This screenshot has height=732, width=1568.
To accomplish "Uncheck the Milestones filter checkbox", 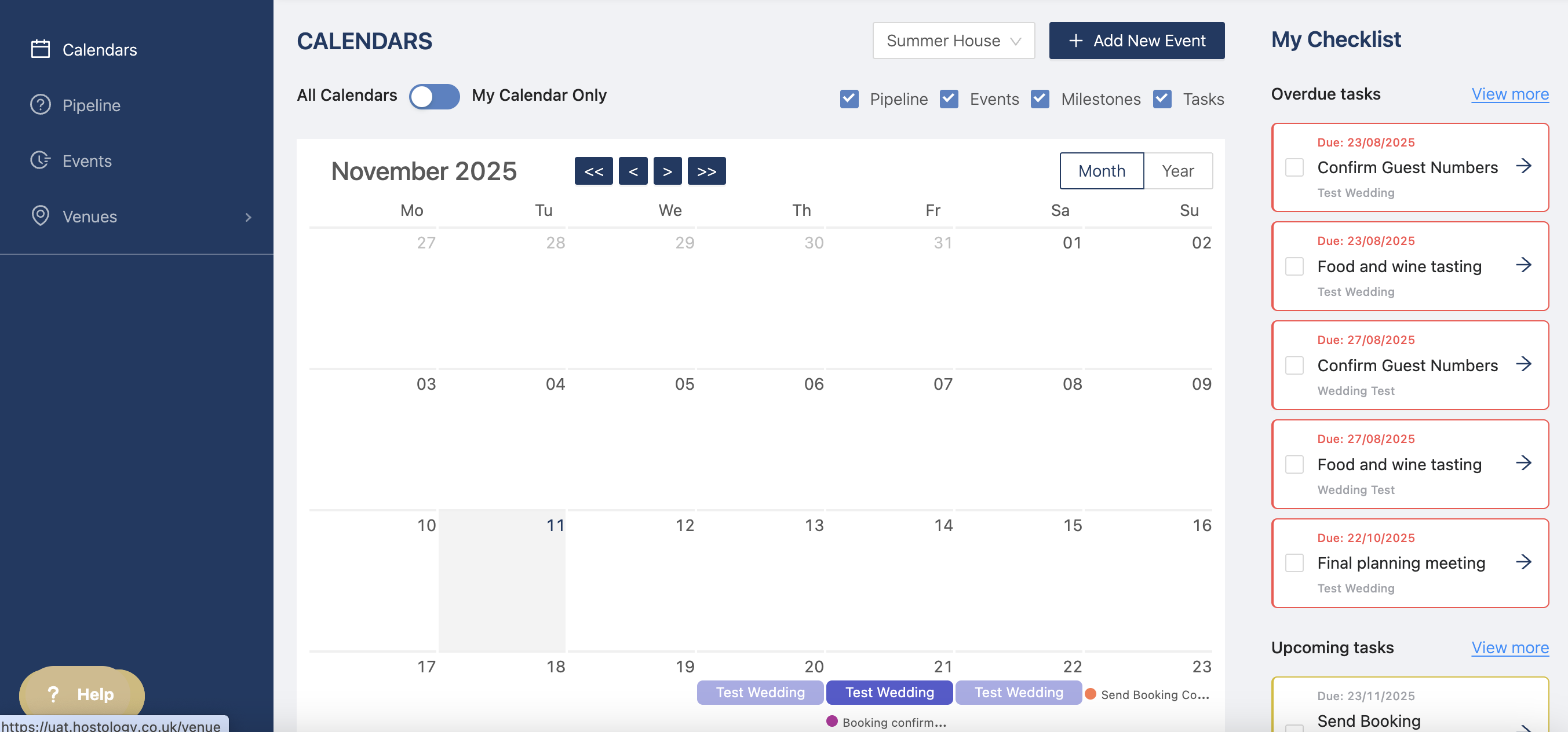I will coord(1040,98).
